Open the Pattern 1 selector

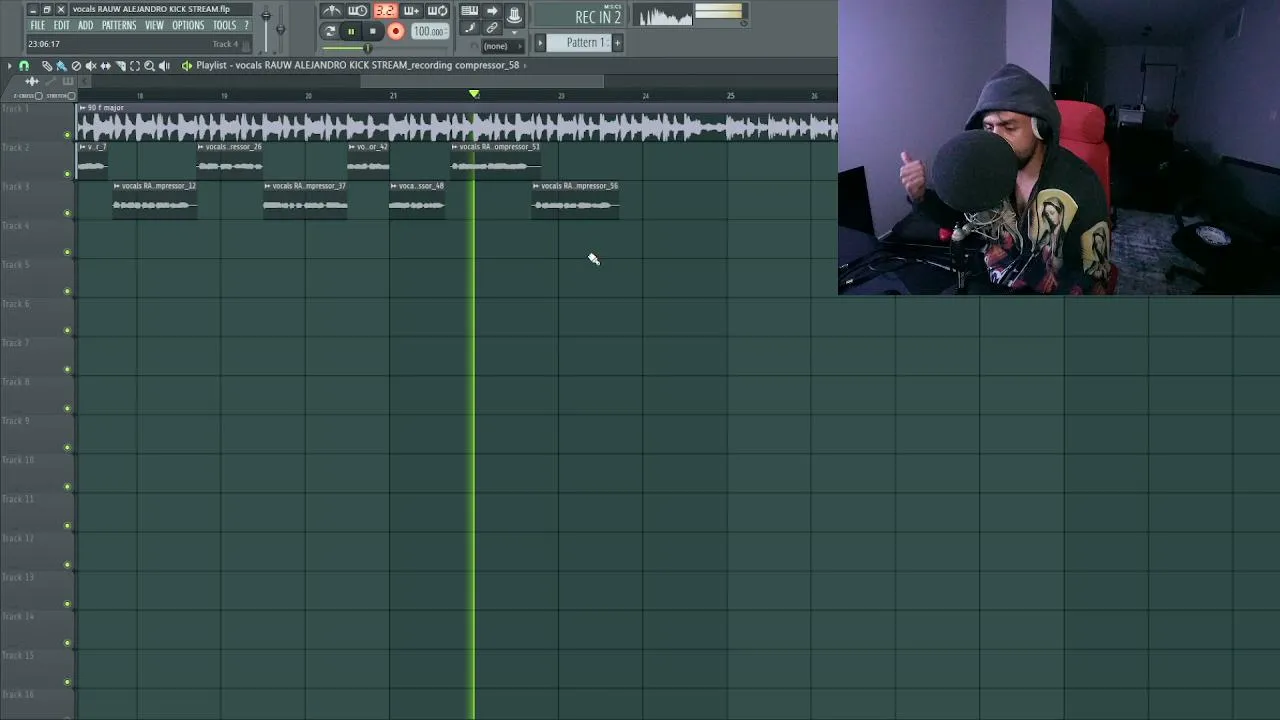[585, 43]
